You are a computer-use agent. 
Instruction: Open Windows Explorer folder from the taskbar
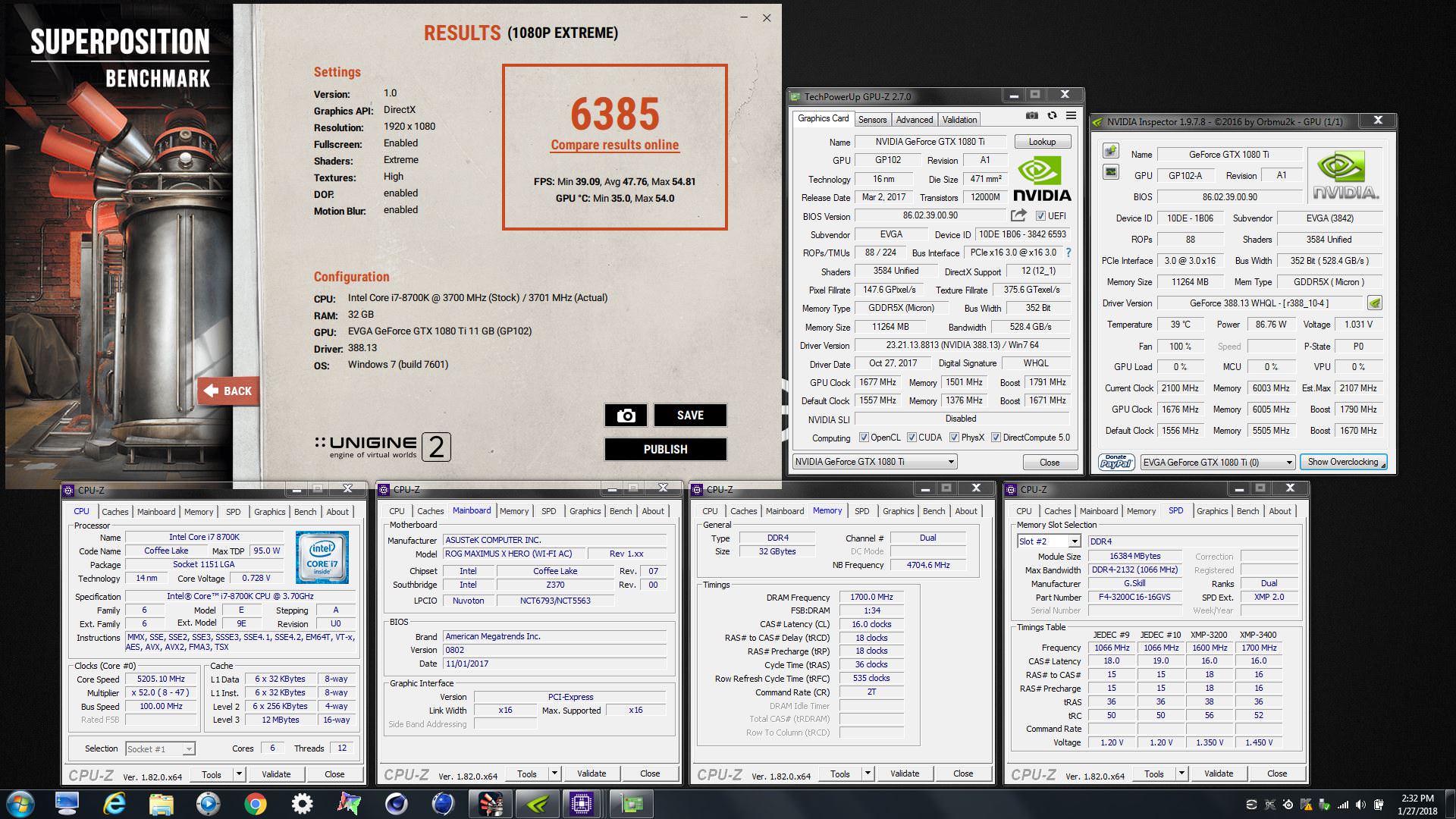pos(161,803)
